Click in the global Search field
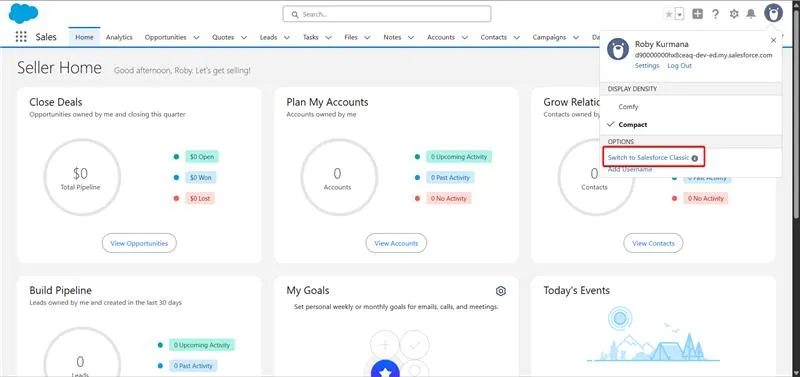This screenshot has height=377, width=800. (x=387, y=14)
